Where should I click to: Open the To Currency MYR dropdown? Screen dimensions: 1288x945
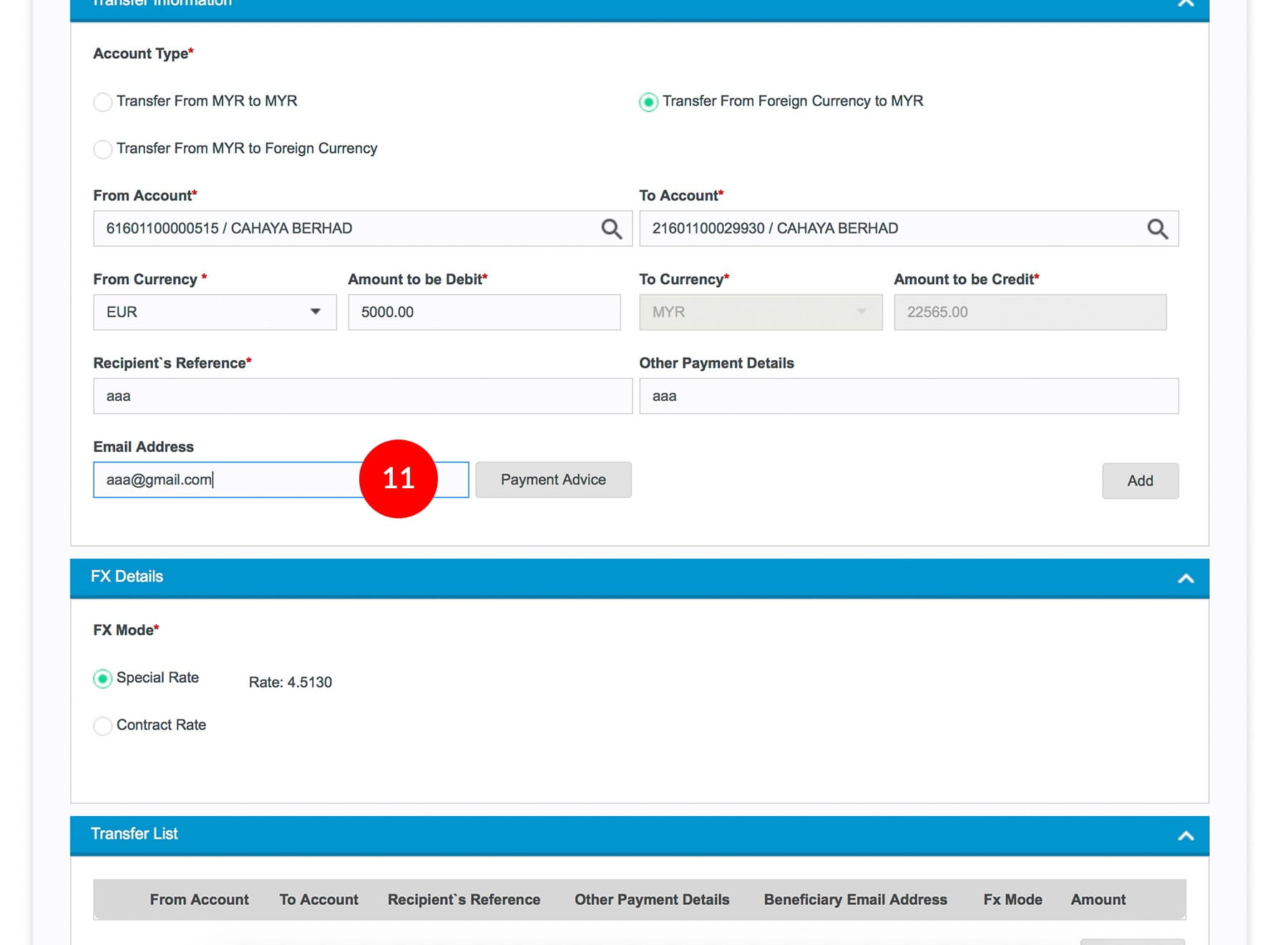pyautogui.click(x=760, y=312)
